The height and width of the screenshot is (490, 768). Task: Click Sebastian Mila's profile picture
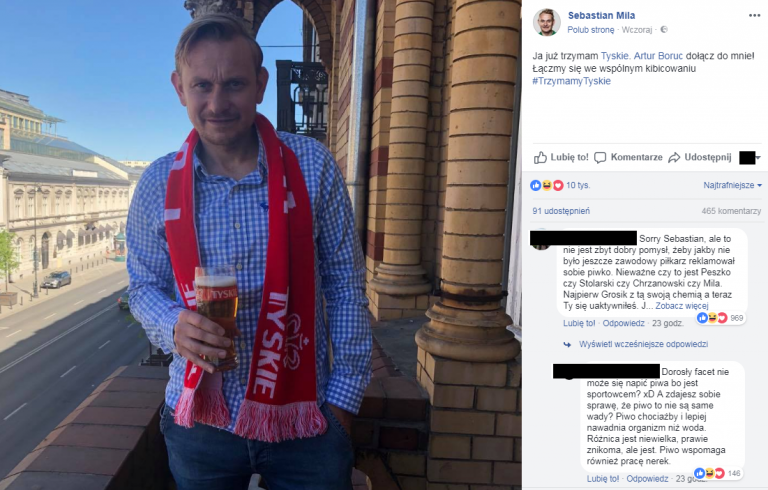point(547,22)
